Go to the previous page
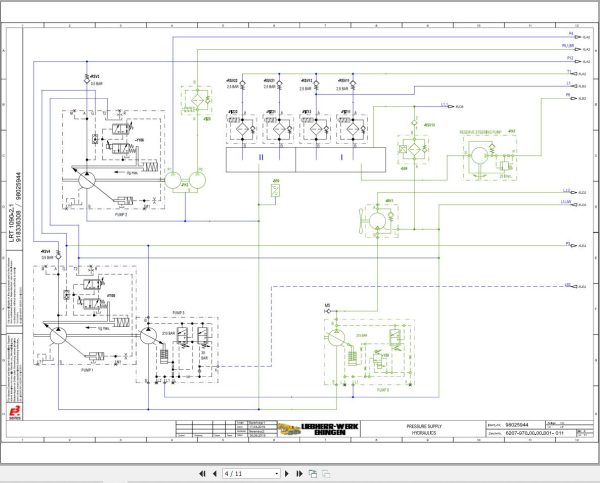 point(215,474)
